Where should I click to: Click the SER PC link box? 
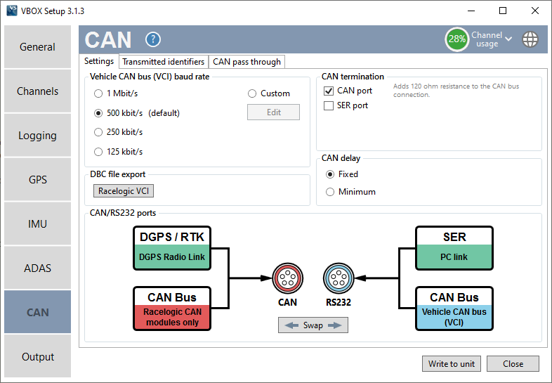click(x=454, y=248)
